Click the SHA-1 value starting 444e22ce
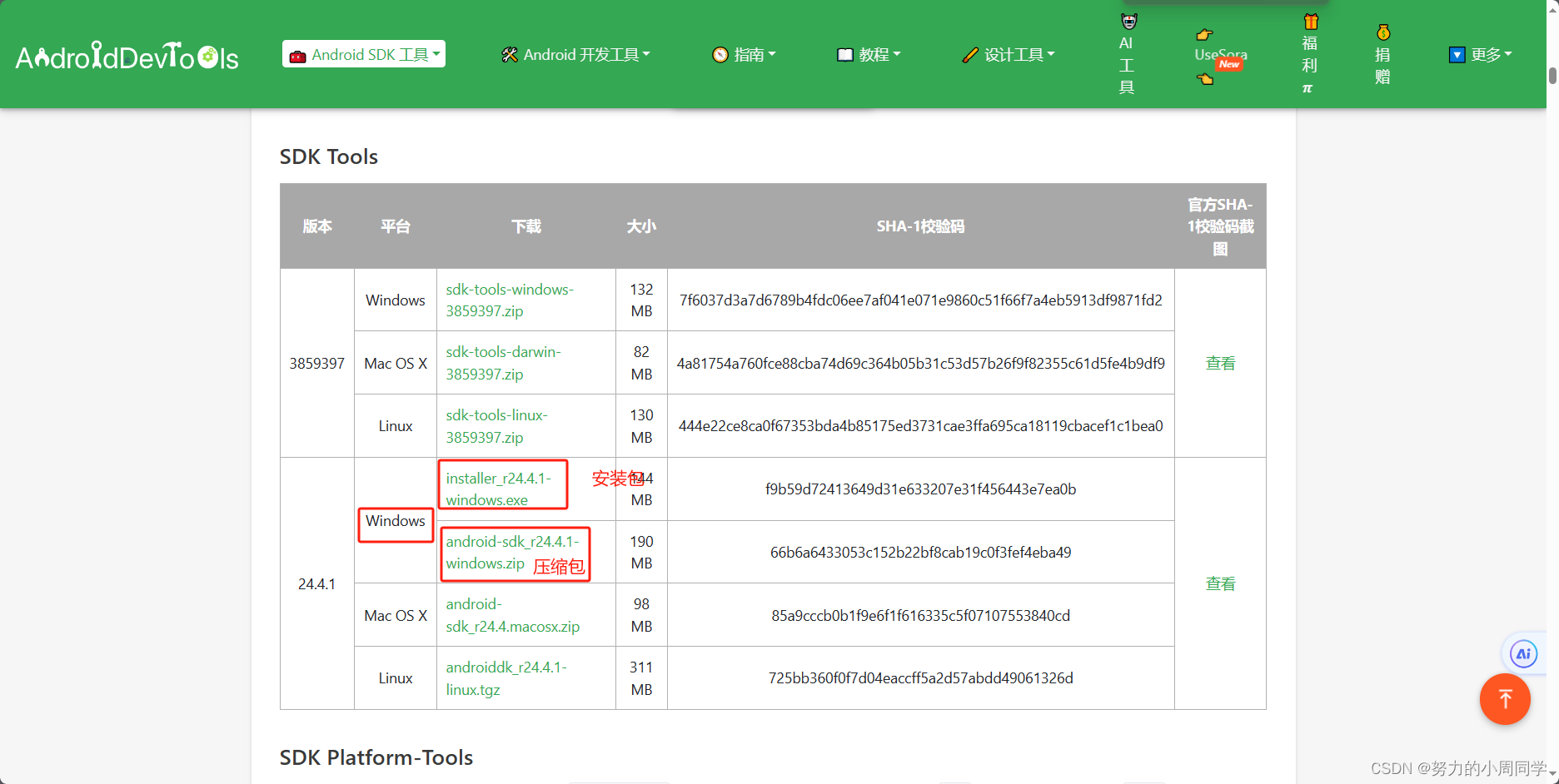The width and height of the screenshot is (1559, 784). (920, 426)
